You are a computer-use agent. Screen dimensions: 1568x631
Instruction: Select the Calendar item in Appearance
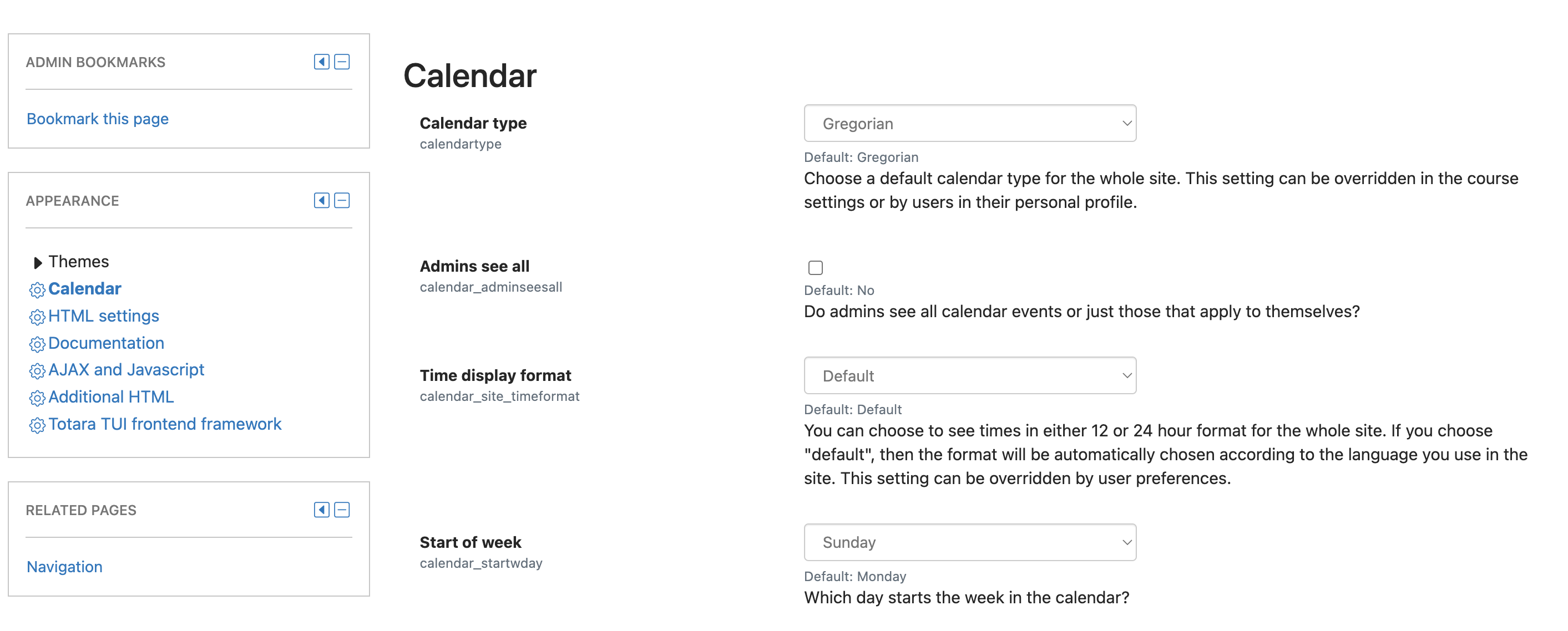pos(84,288)
